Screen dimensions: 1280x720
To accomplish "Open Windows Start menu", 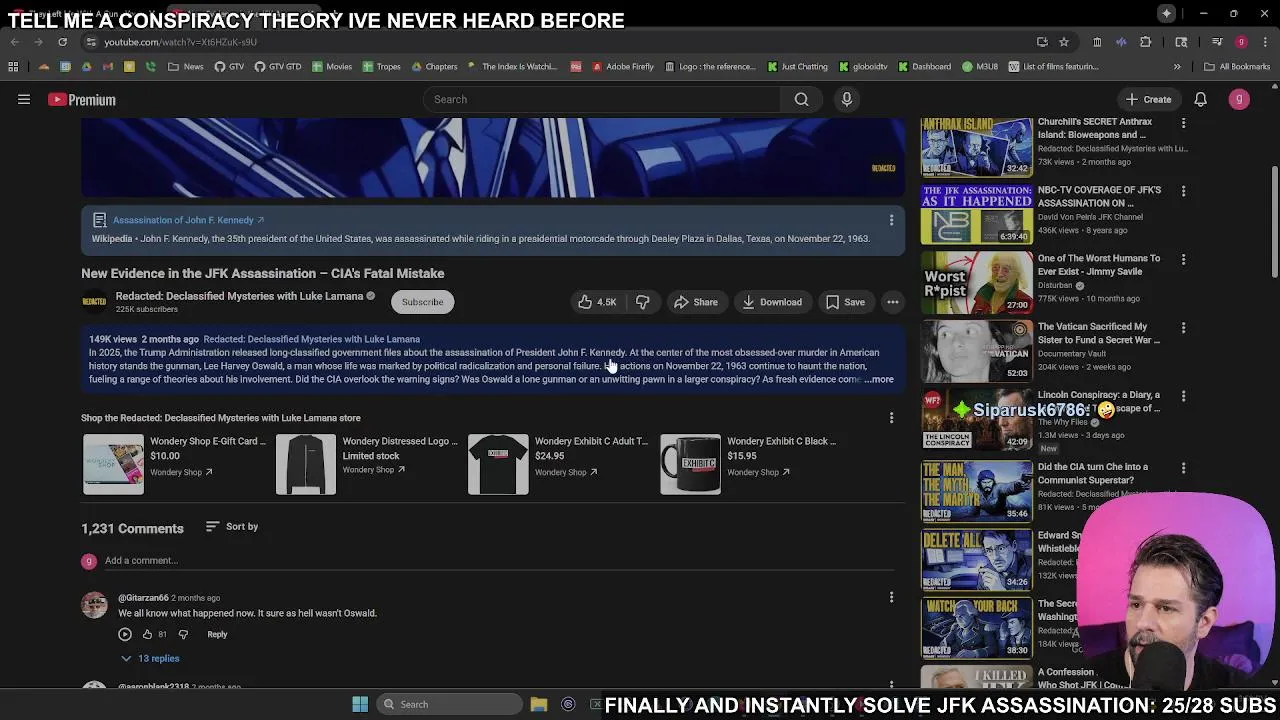I will (x=360, y=704).
